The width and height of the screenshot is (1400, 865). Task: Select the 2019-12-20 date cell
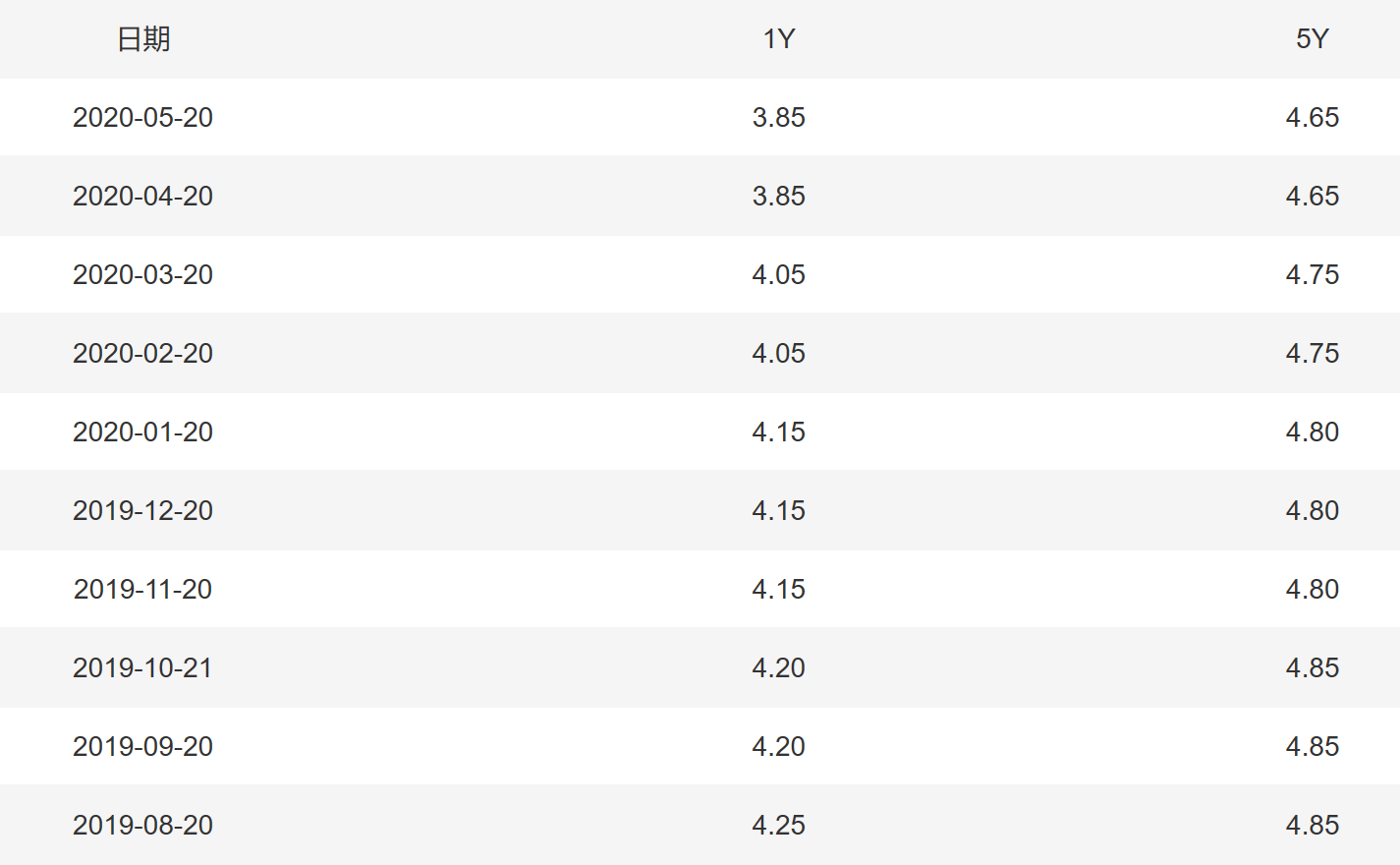143,510
